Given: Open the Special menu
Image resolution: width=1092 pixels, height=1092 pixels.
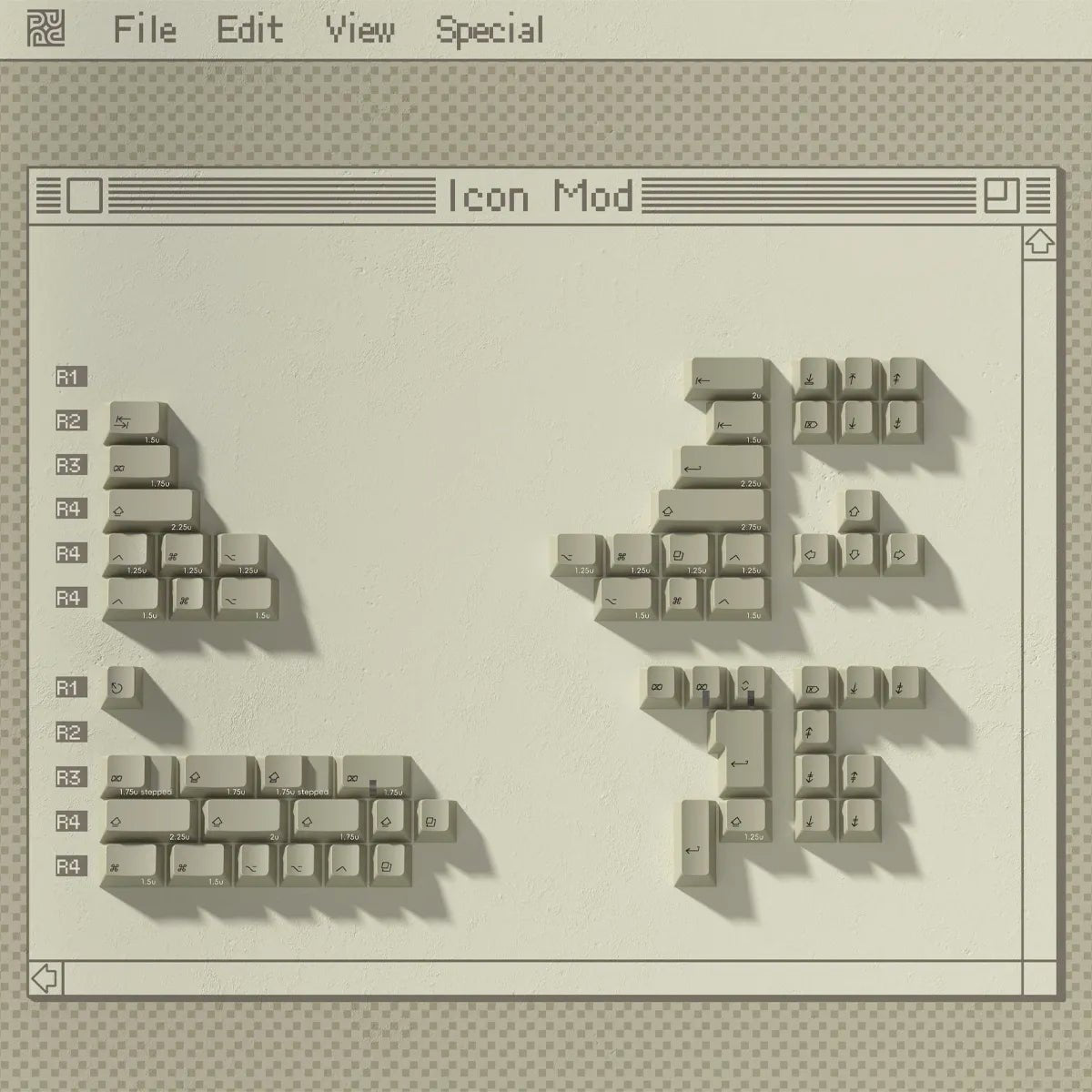Looking at the screenshot, I should click(490, 31).
